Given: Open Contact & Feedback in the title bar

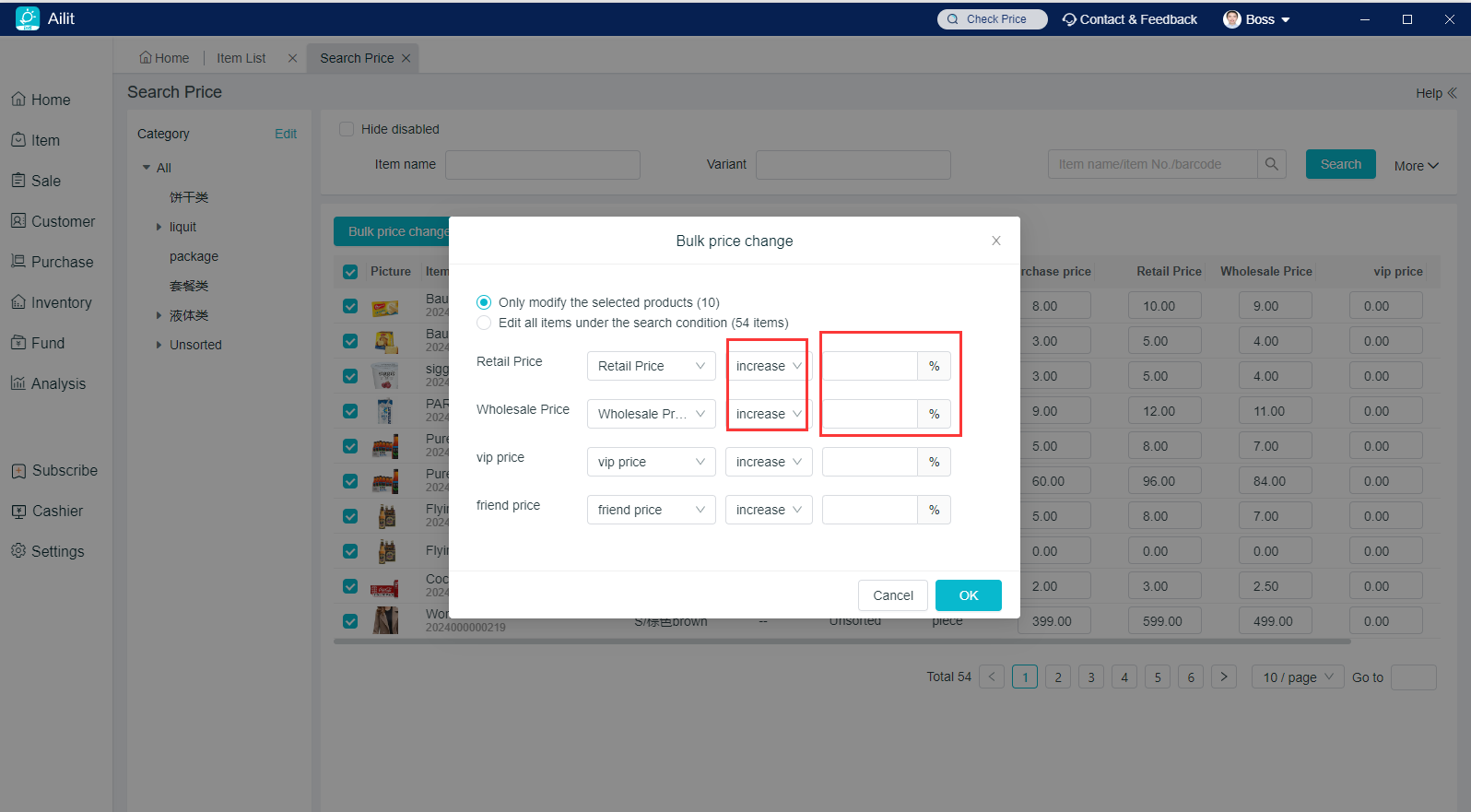Looking at the screenshot, I should coord(1129,19).
